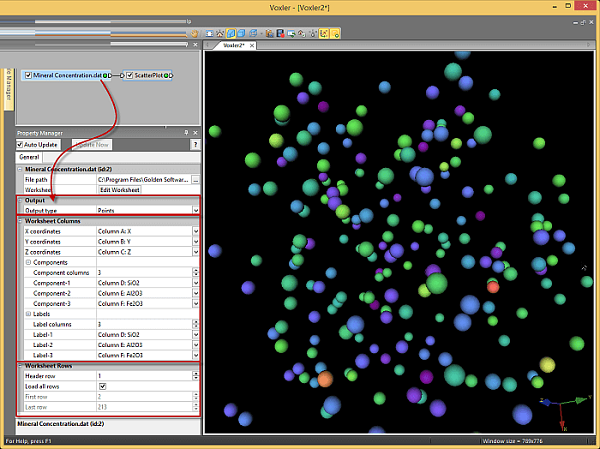The width and height of the screenshot is (600, 449).
Task: Click the Output type property label
Action: click(41, 211)
